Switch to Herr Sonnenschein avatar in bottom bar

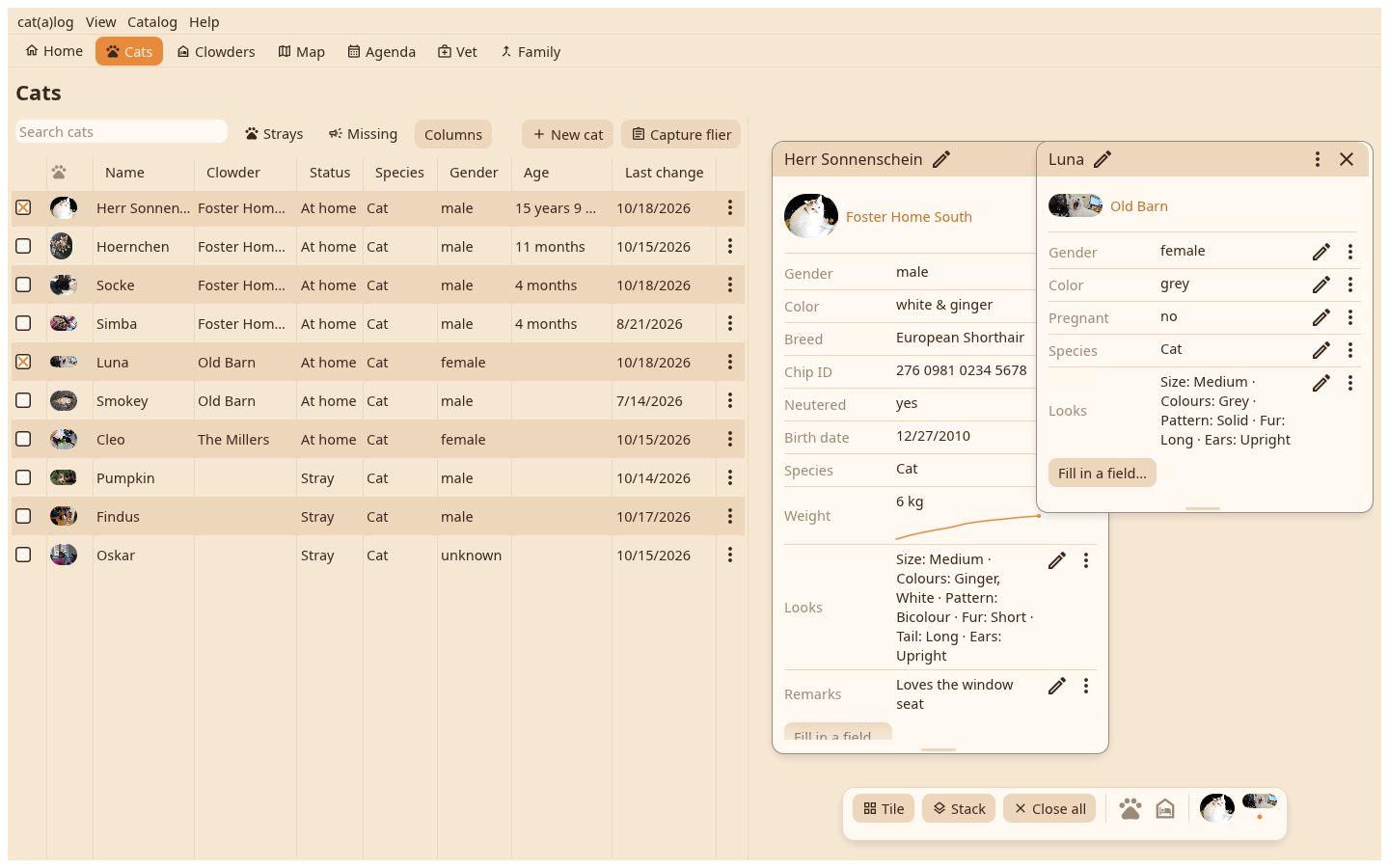point(1217,807)
